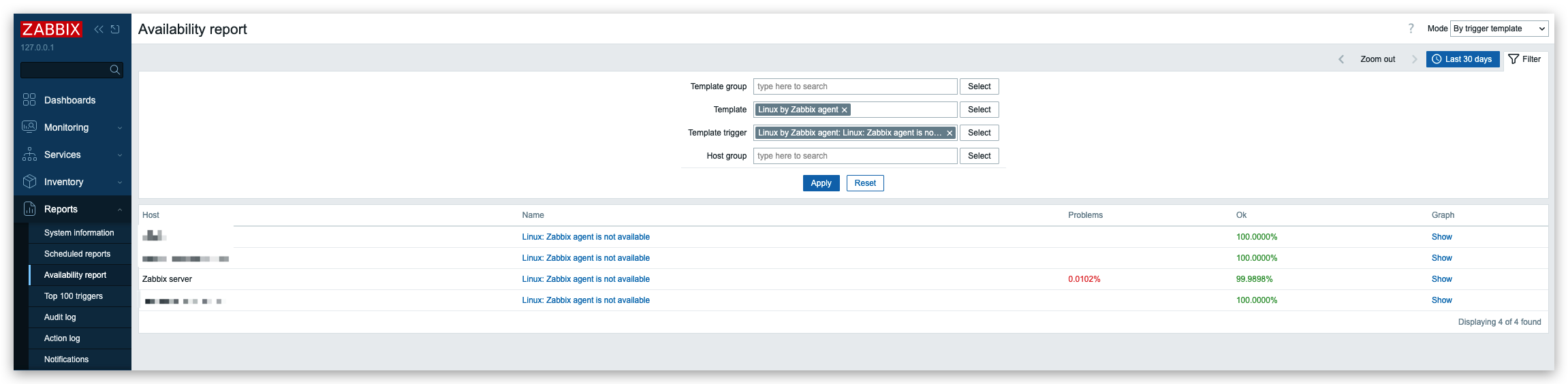
Task: Open trigger link in Zabbix server row
Action: (586, 279)
